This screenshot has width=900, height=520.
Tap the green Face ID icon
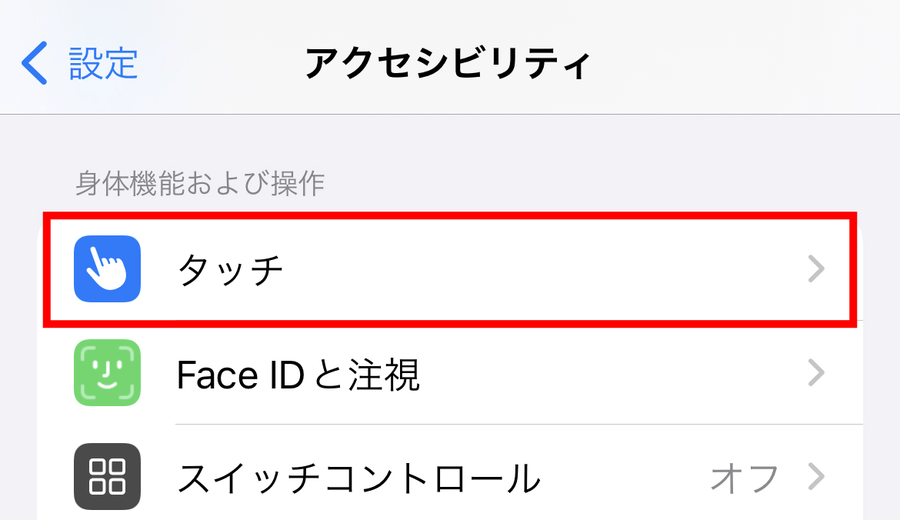[107, 374]
